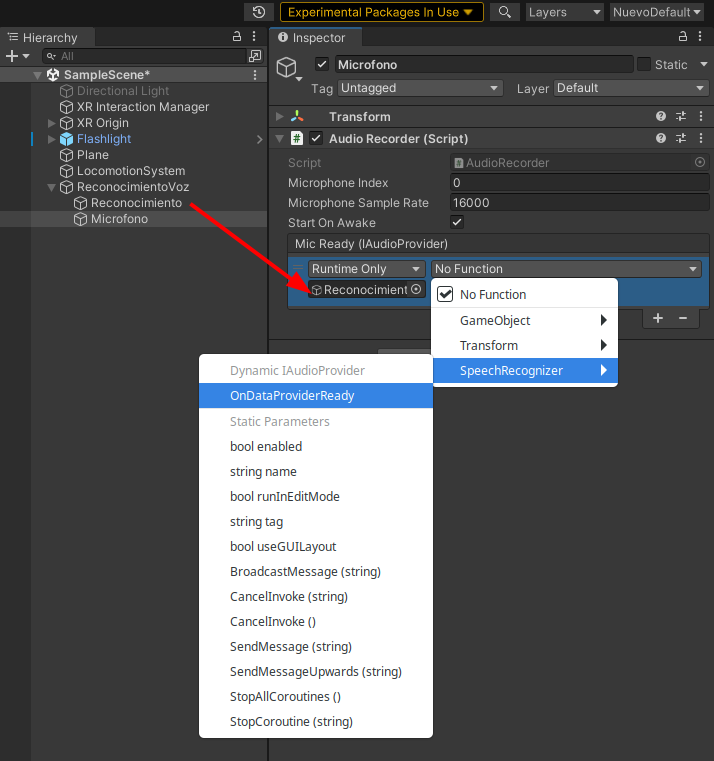
Task: Enable the Static checkbox
Action: coord(644,65)
